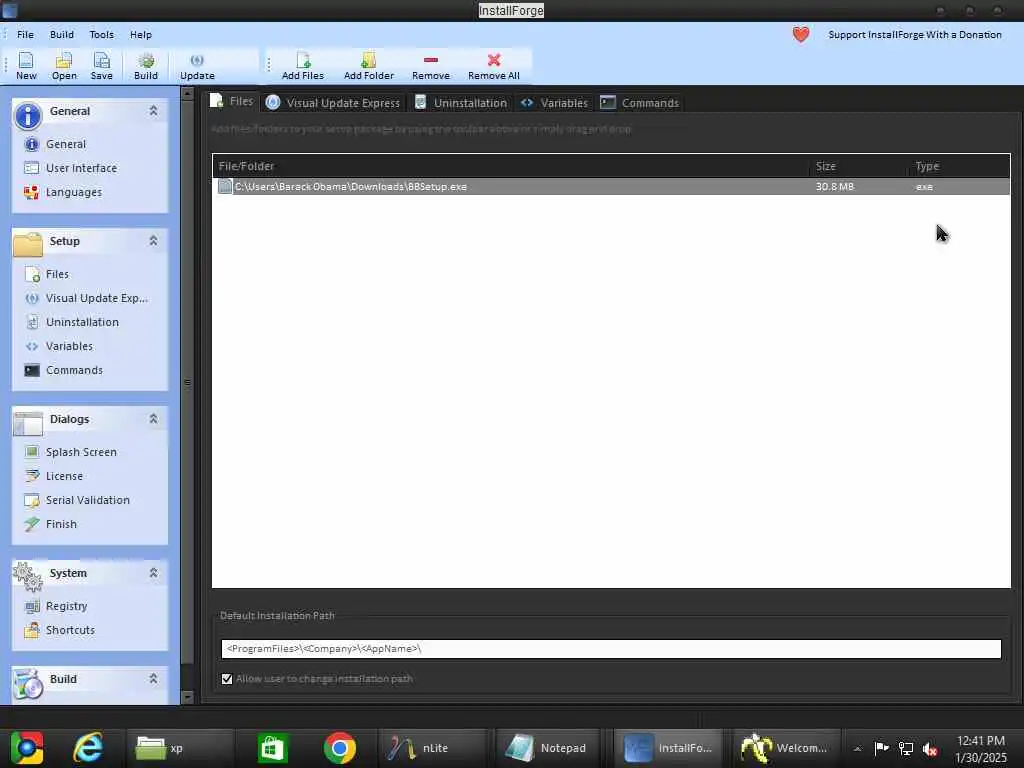Open Serial Validation settings
The width and height of the screenshot is (1024, 768).
click(x=77, y=500)
